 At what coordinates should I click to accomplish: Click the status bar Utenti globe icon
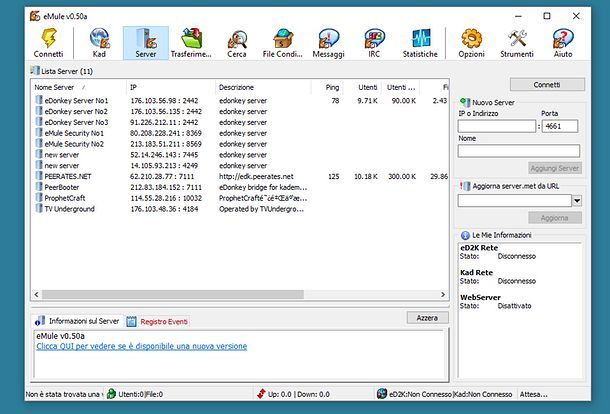click(111, 394)
